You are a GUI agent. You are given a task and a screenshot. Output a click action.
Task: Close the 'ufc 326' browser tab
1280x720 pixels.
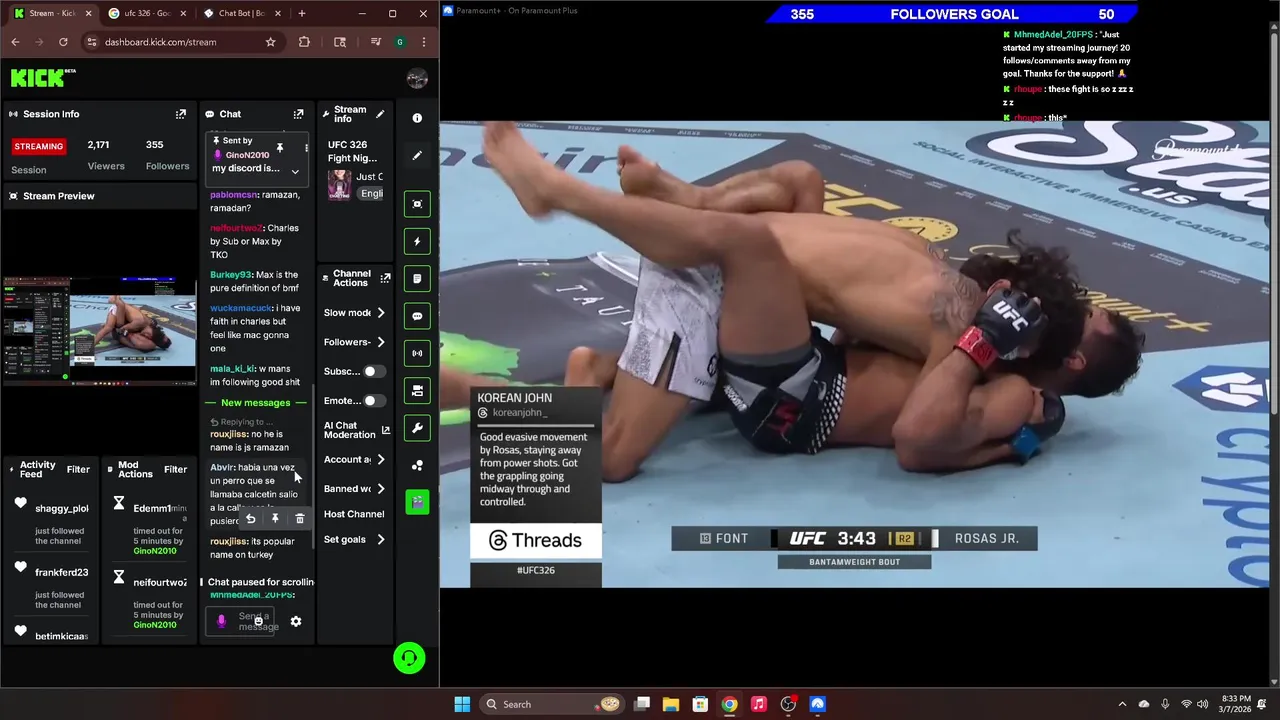[182, 13]
